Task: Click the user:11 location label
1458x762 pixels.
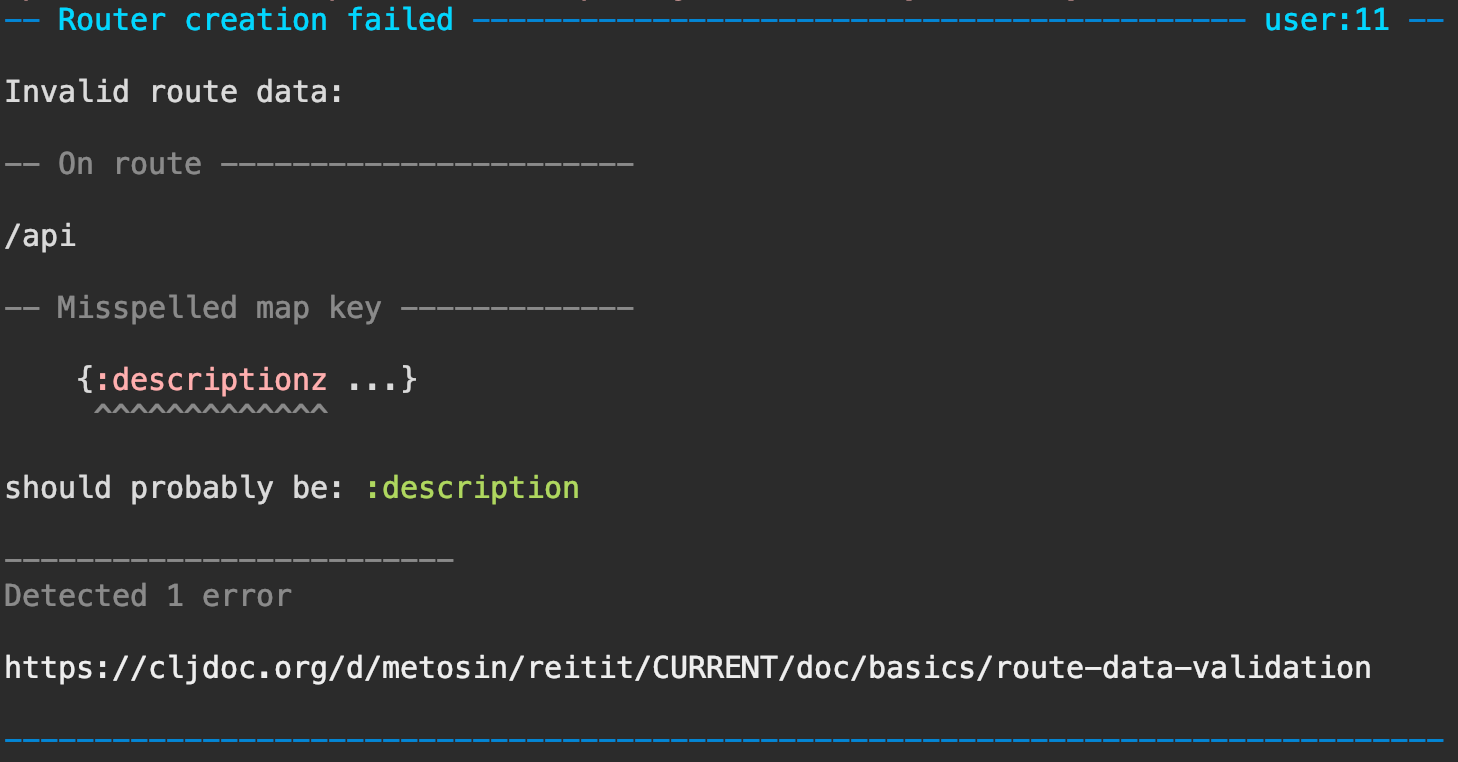Action: [1326, 19]
